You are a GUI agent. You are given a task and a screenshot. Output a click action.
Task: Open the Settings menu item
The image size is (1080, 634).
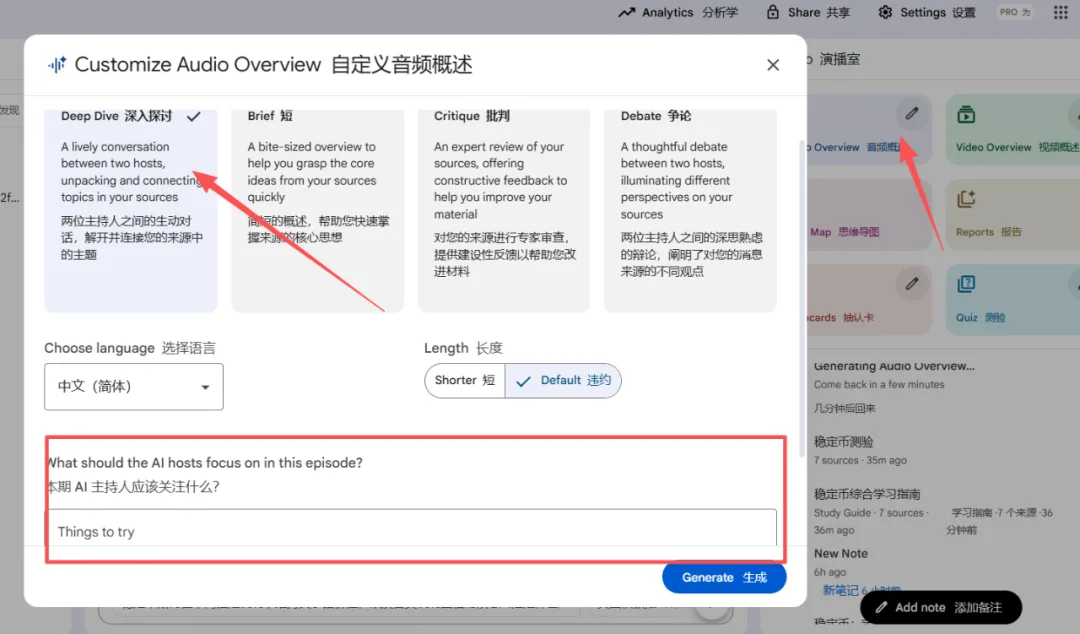(x=927, y=12)
